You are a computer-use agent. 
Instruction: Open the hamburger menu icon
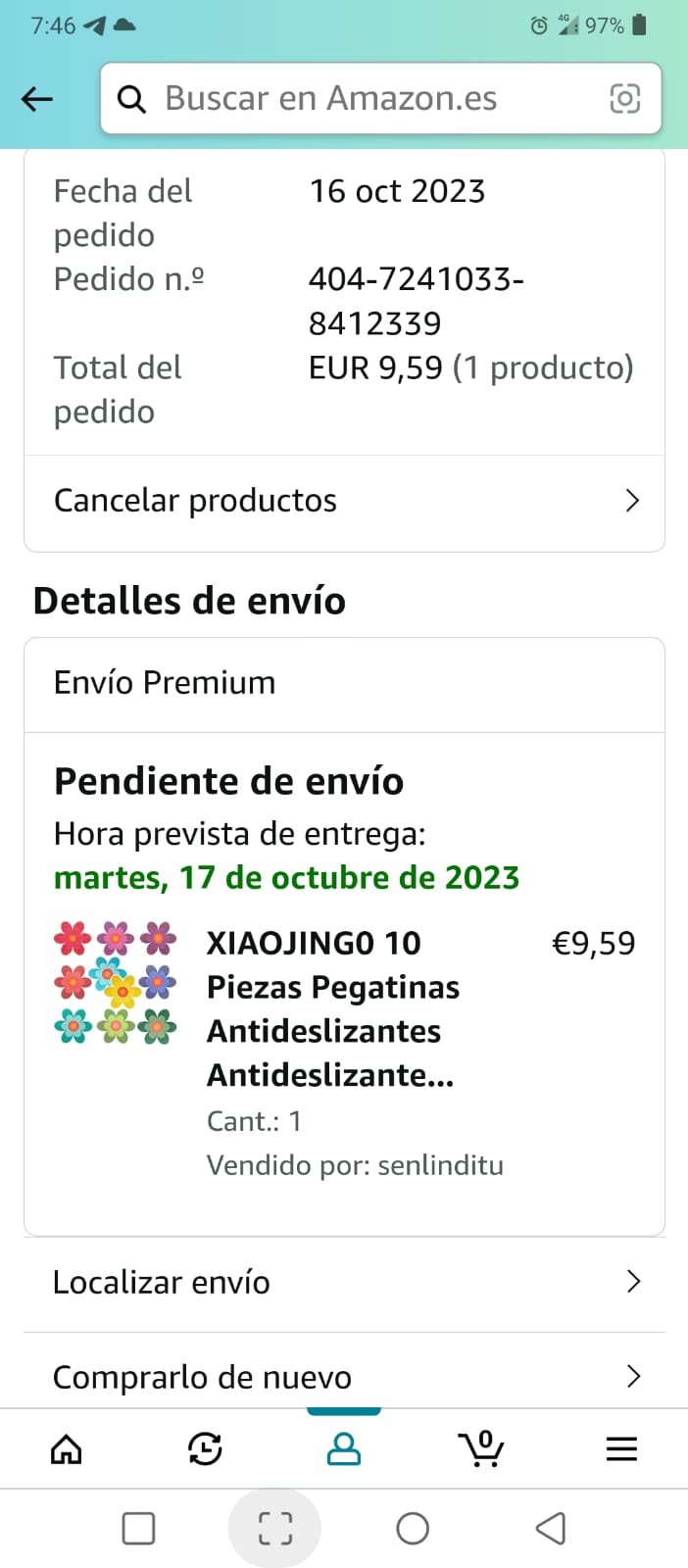click(x=621, y=1448)
